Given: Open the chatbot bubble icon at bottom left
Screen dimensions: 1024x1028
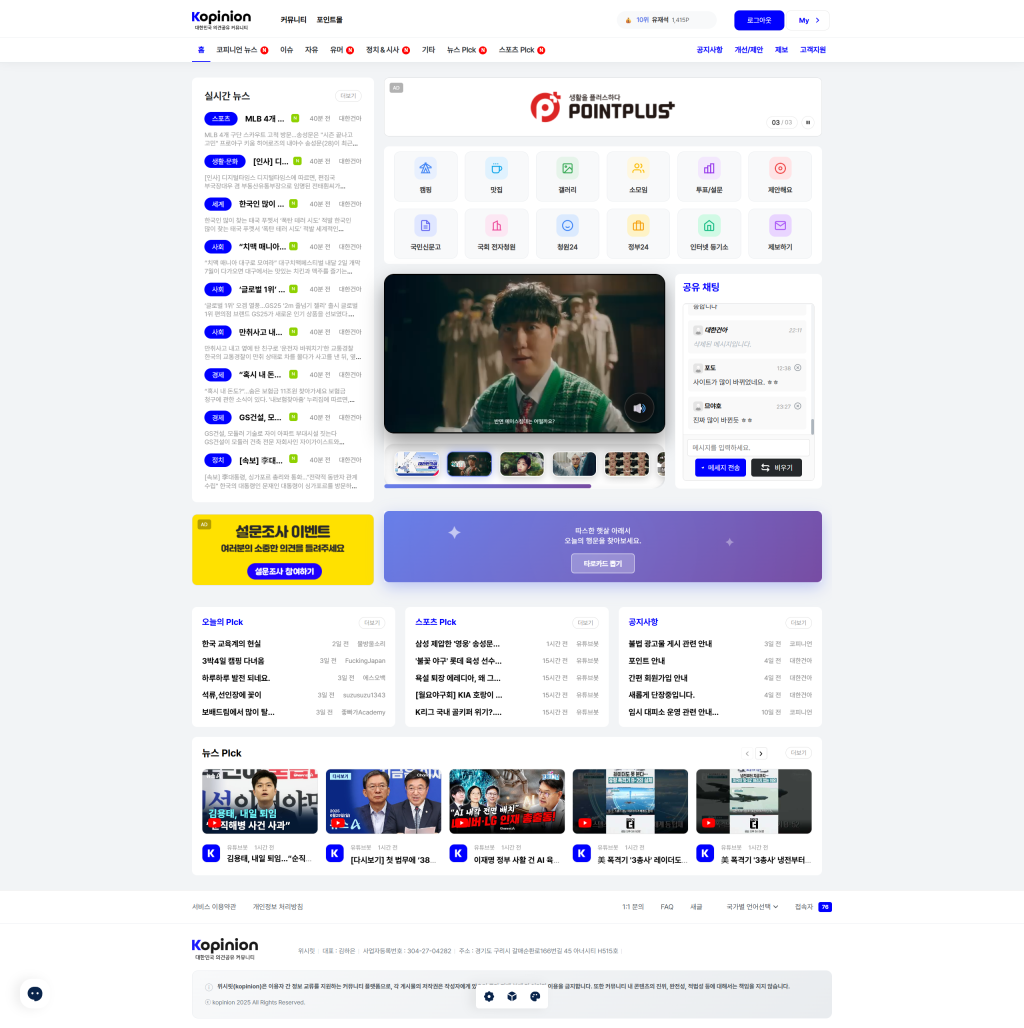Looking at the screenshot, I should click(35, 994).
